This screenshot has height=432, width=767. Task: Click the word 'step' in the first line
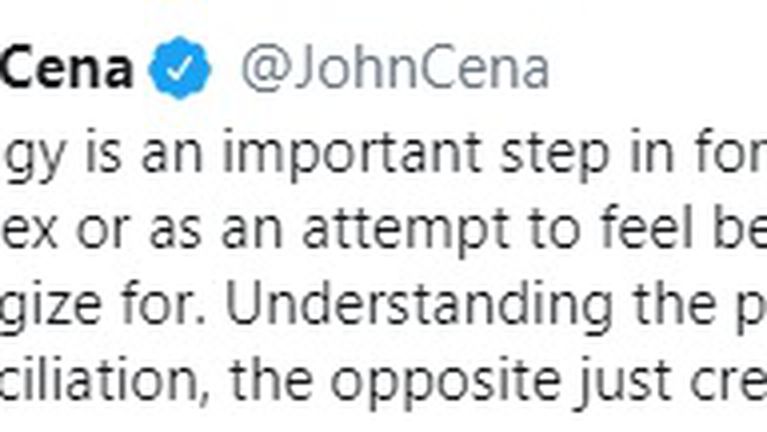[556, 154]
